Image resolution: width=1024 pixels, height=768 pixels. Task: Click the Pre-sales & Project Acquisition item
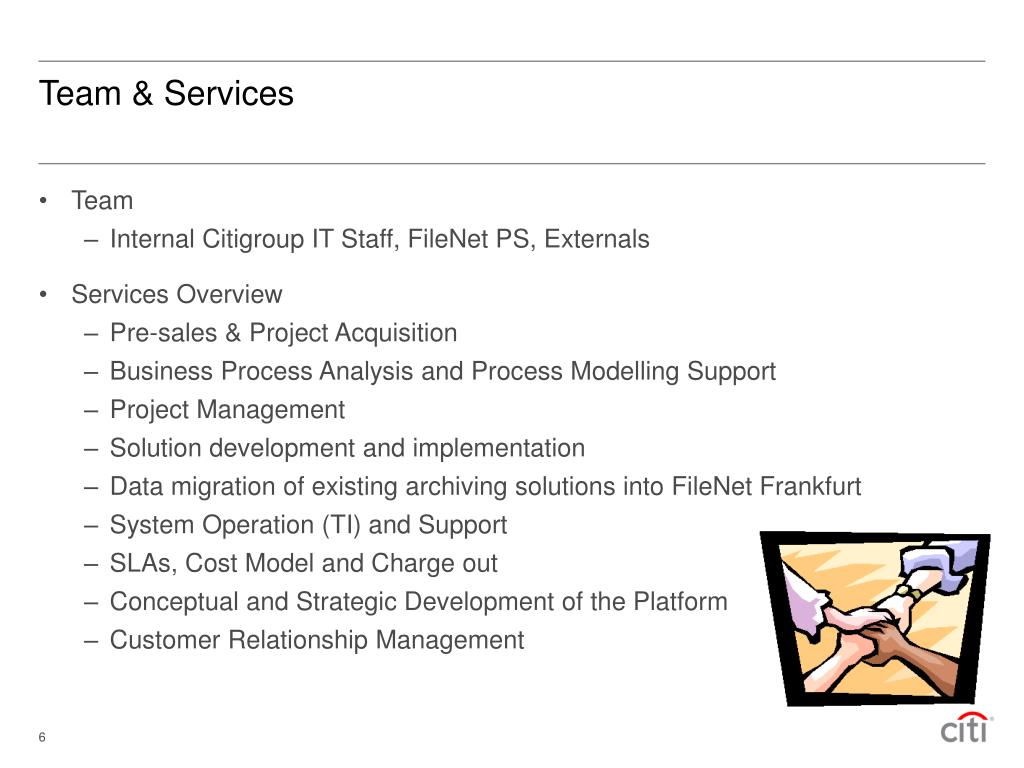[x=283, y=333]
